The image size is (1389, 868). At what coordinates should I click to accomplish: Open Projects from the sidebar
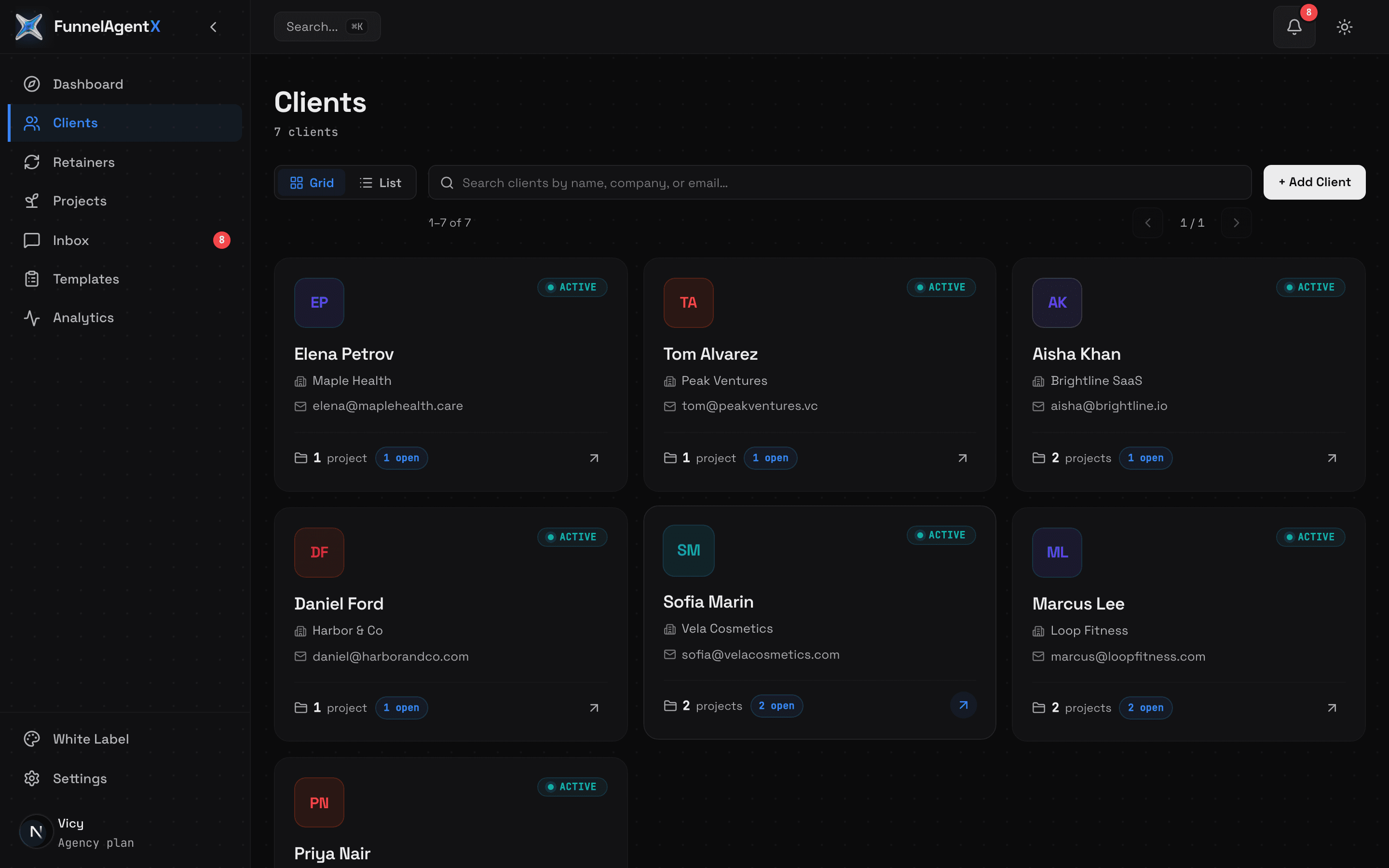(125, 201)
